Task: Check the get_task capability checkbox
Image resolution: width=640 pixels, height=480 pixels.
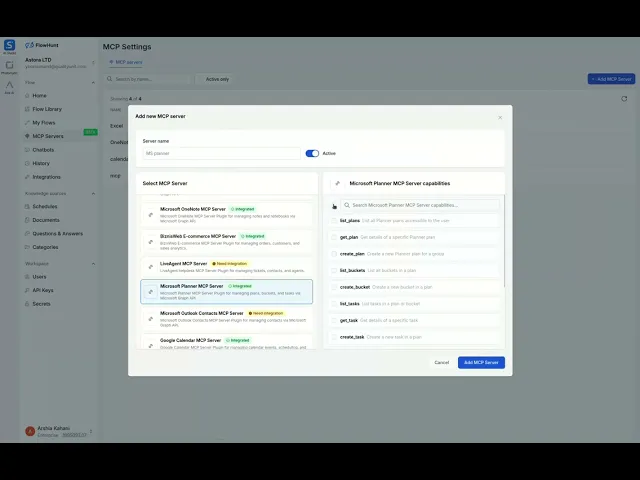Action: click(x=334, y=320)
